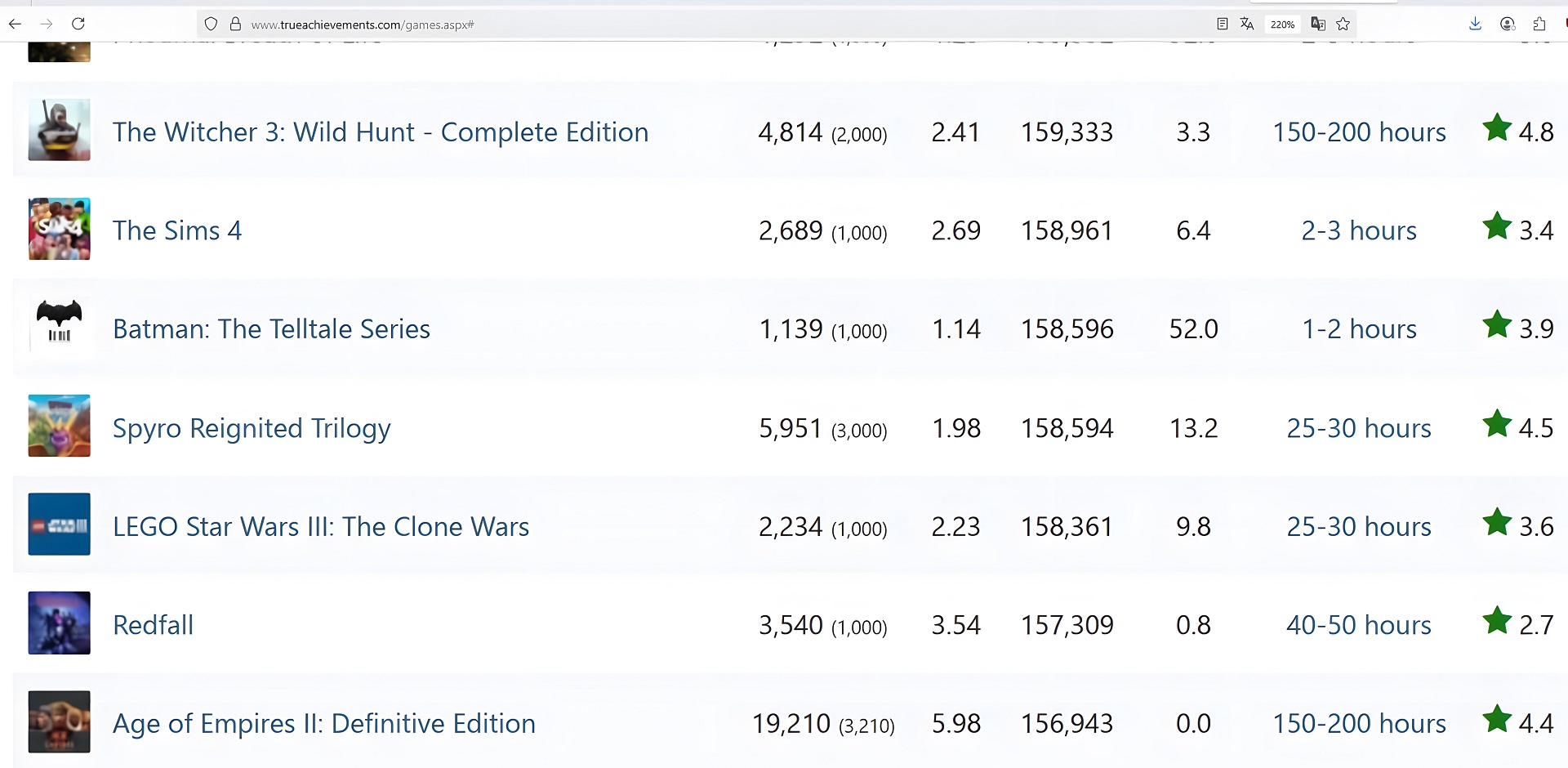Viewport: 1568px width, 768px height.
Task: Bookmark this page with the star icon
Action: 1343,24
